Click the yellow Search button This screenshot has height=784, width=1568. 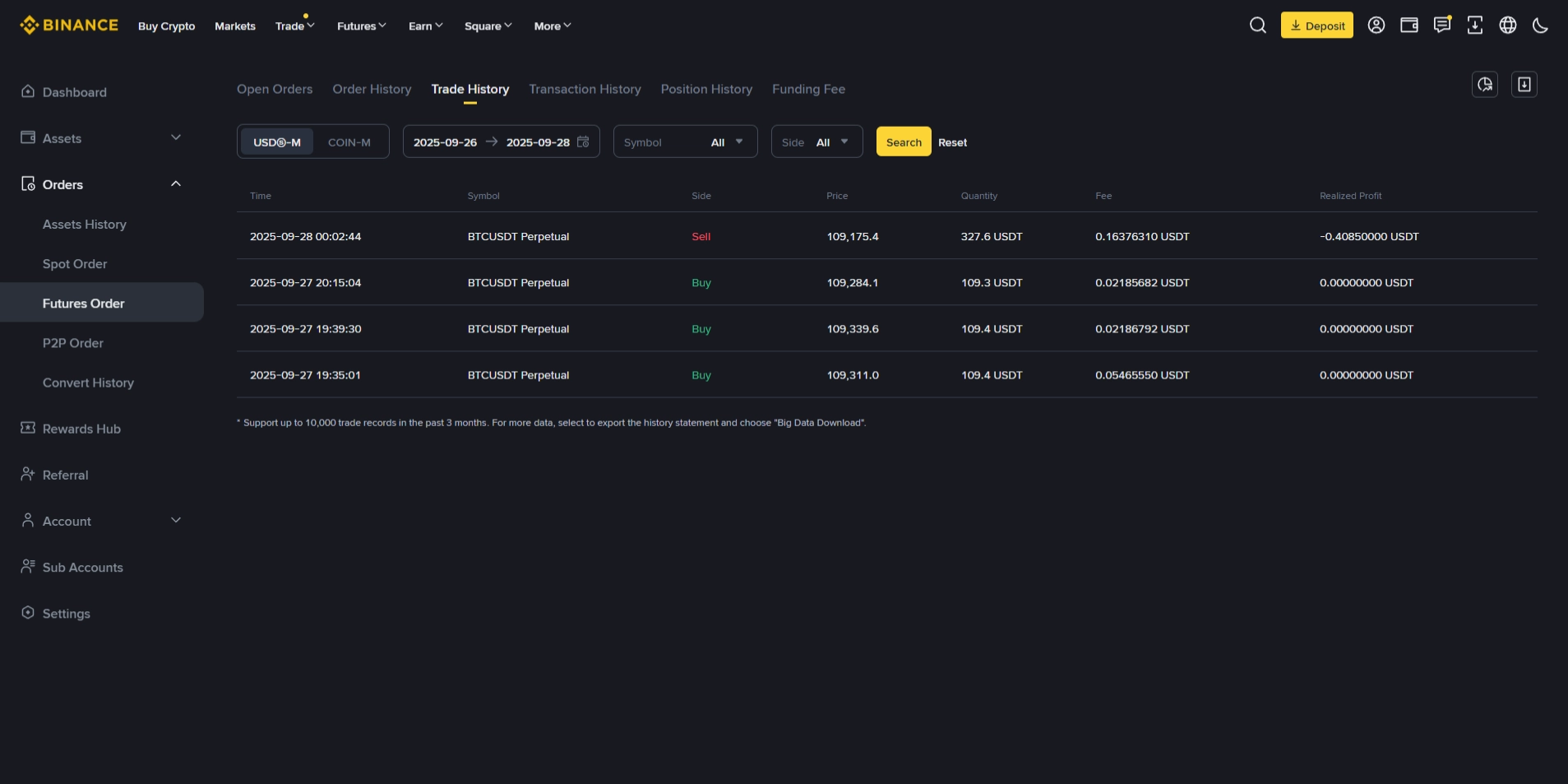[904, 141]
